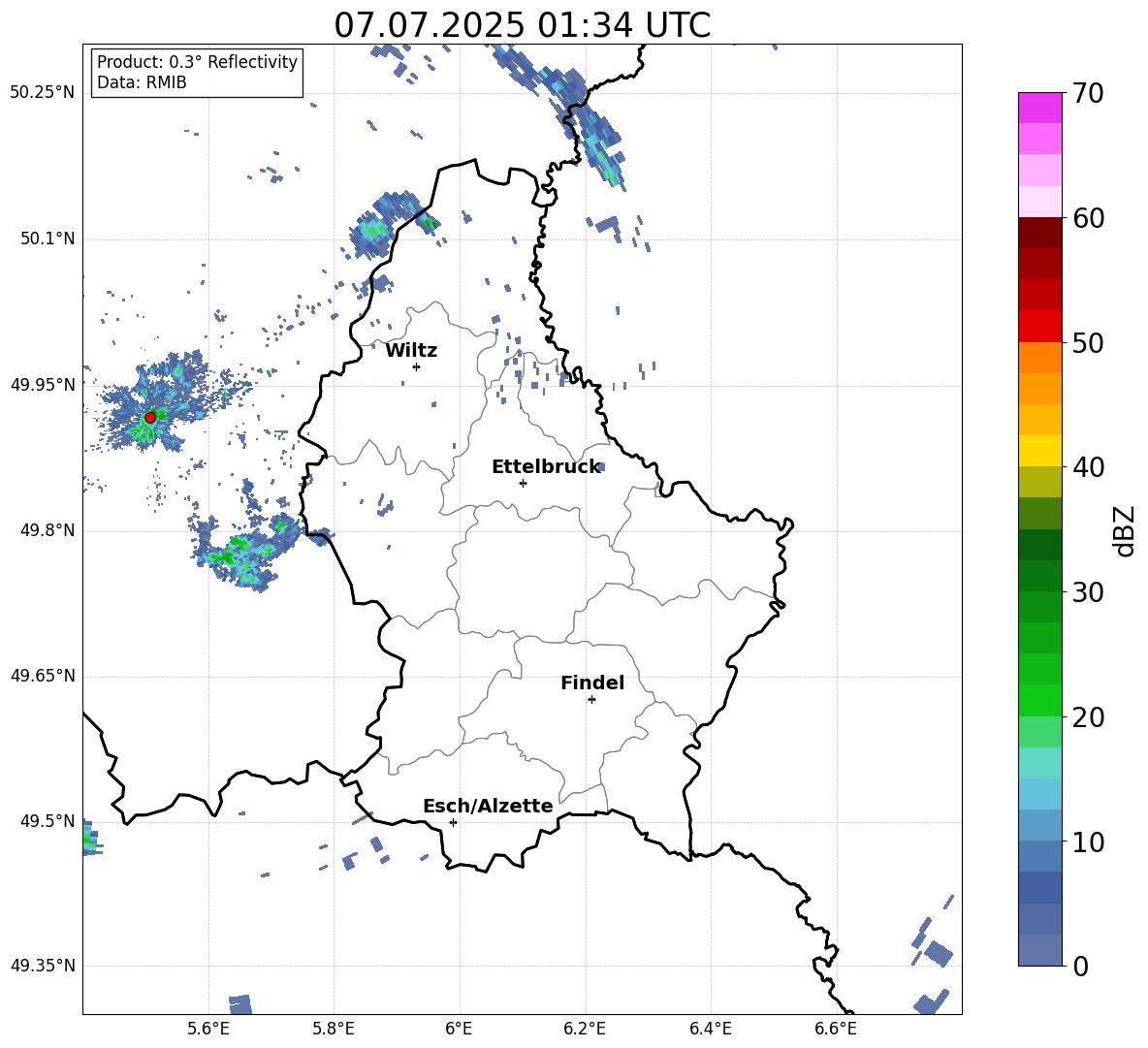Viewport: 1148px width, 1048px height.
Task: Click the '5.8°E' longitude label
Action: pos(334,1029)
